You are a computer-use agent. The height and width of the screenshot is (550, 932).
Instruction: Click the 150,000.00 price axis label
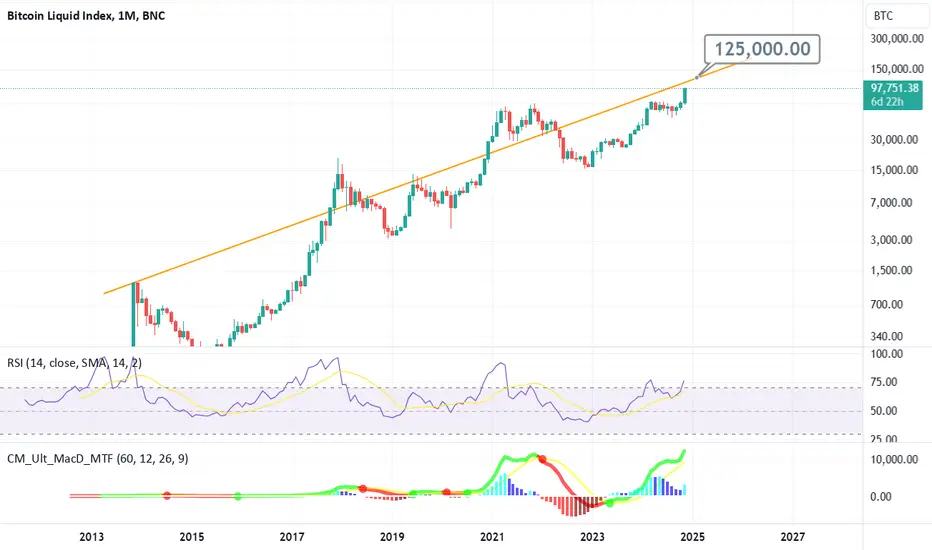pyautogui.click(x=897, y=69)
